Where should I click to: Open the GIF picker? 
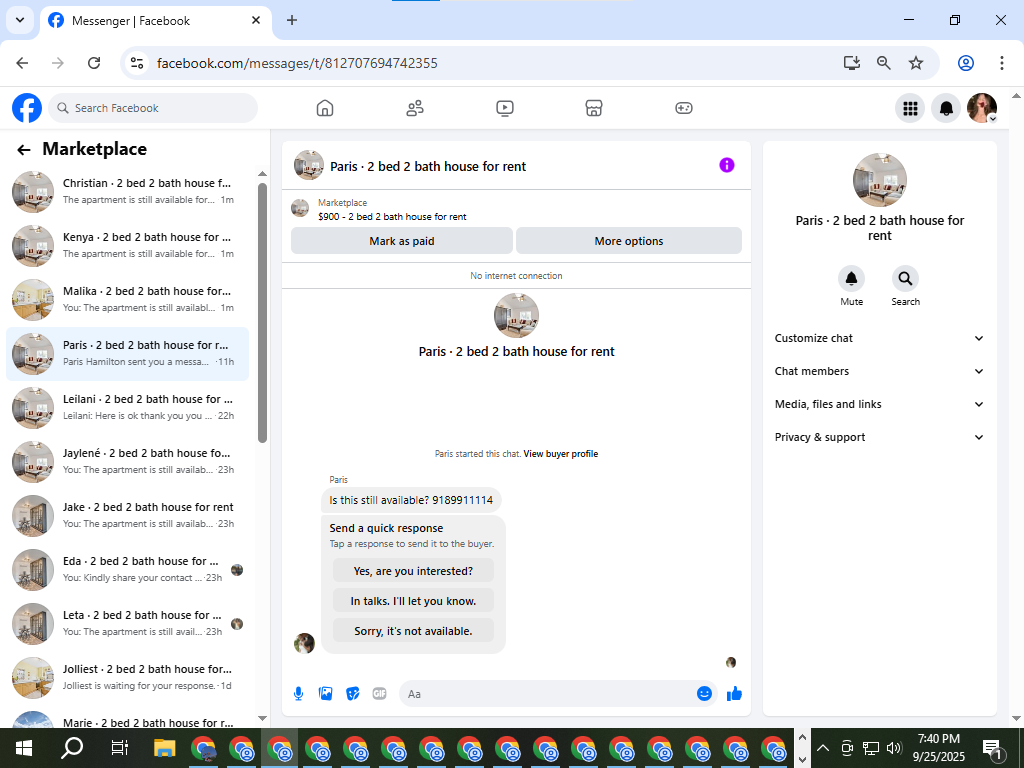tap(379, 694)
